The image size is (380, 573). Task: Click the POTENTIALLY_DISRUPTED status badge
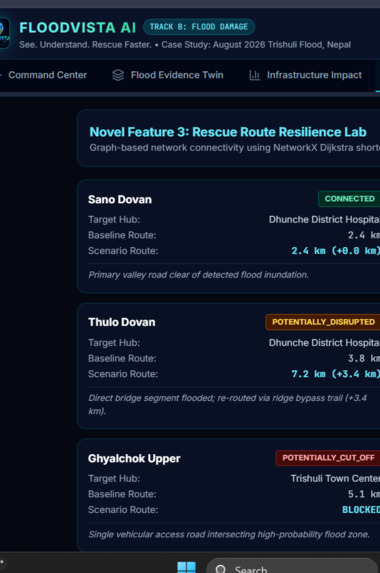pyautogui.click(x=323, y=322)
